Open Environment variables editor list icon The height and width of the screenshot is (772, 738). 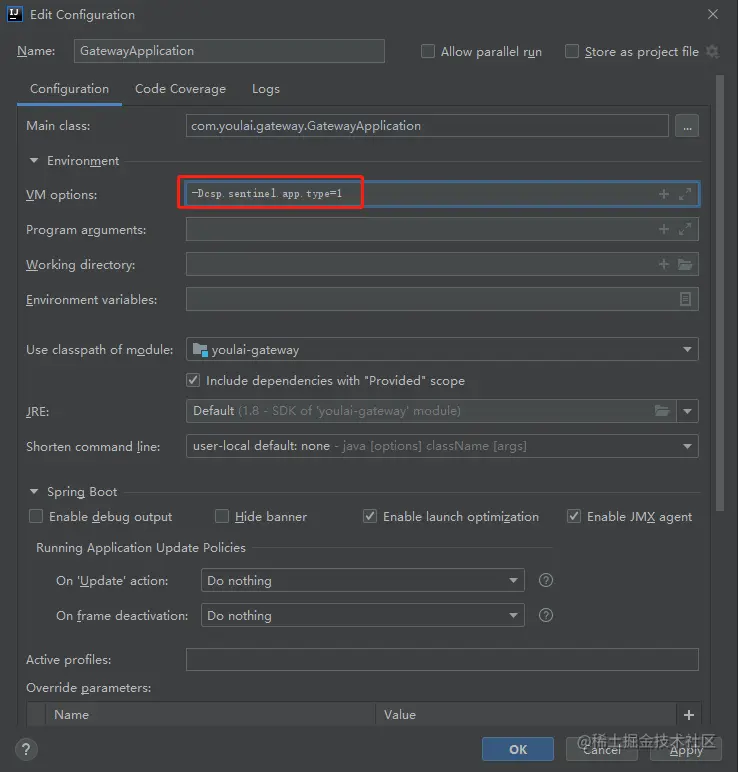point(685,299)
